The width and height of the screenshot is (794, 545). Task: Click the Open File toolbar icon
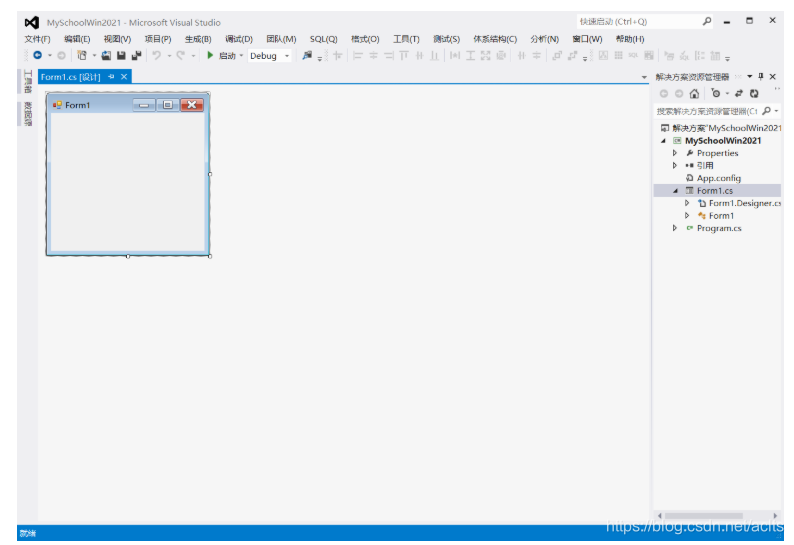pyautogui.click(x=106, y=56)
